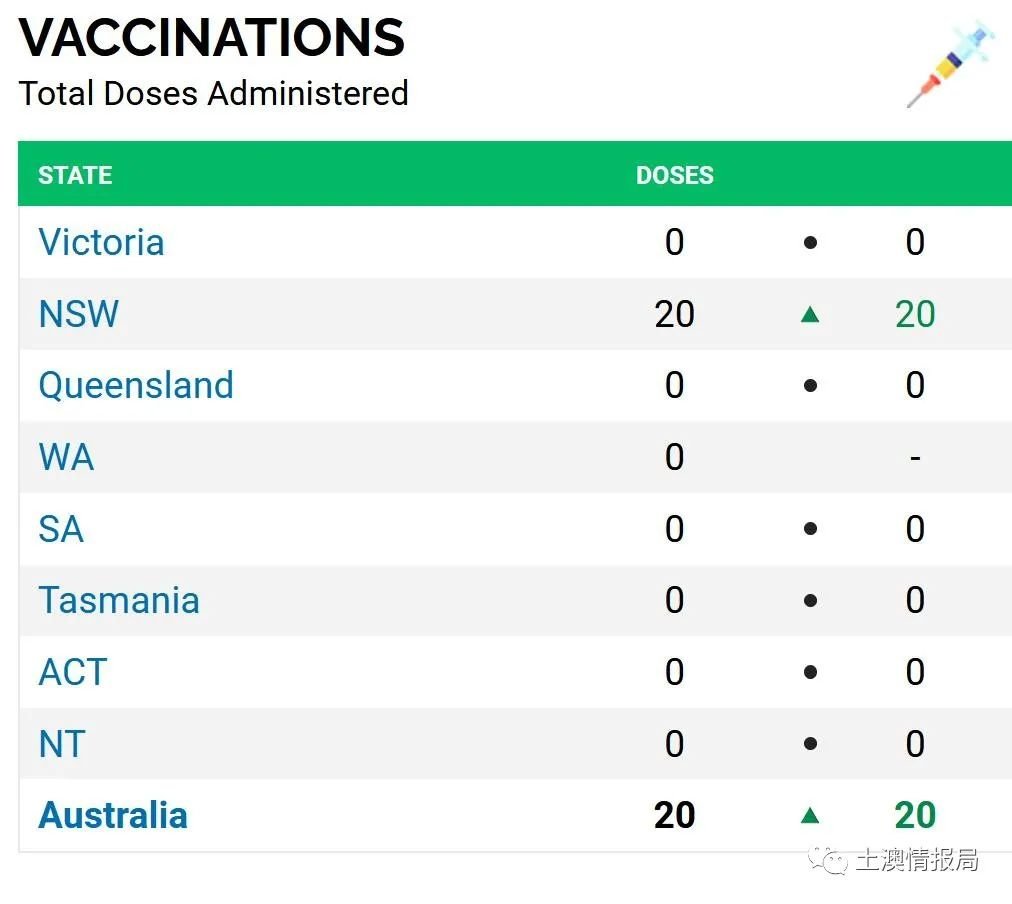Open the SA state link

(61, 529)
